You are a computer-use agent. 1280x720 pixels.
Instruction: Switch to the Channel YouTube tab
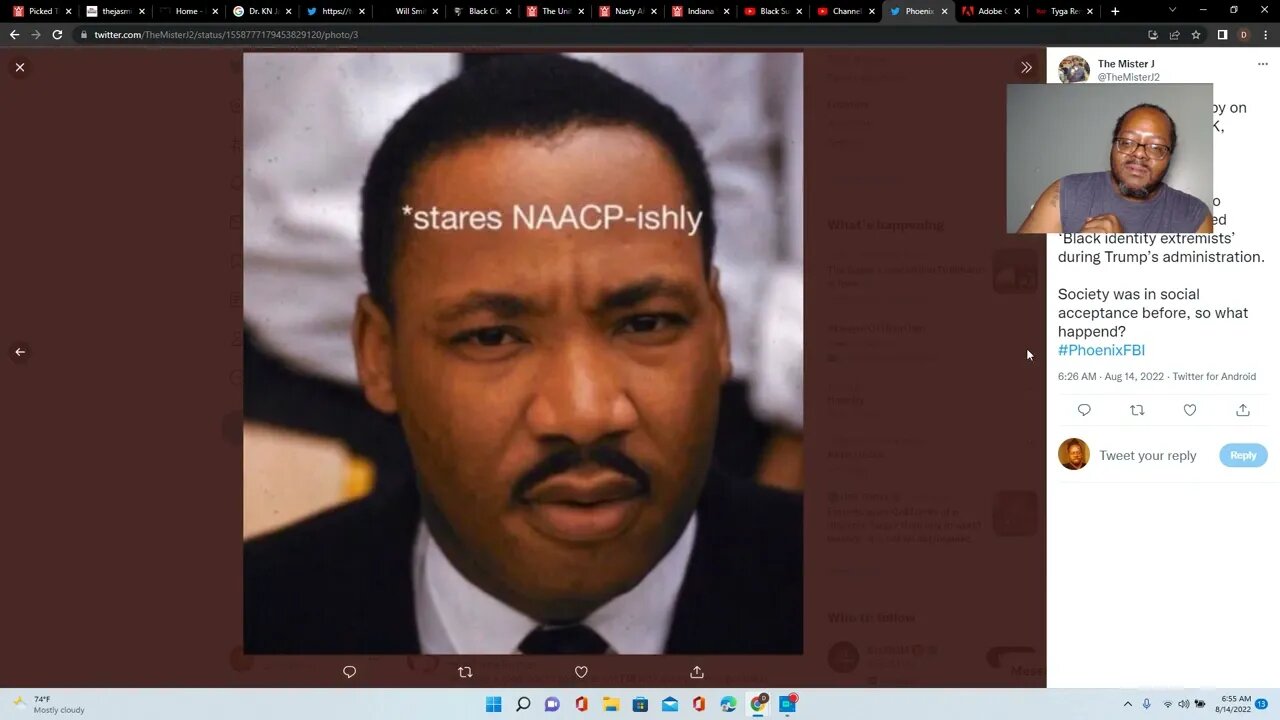846,11
